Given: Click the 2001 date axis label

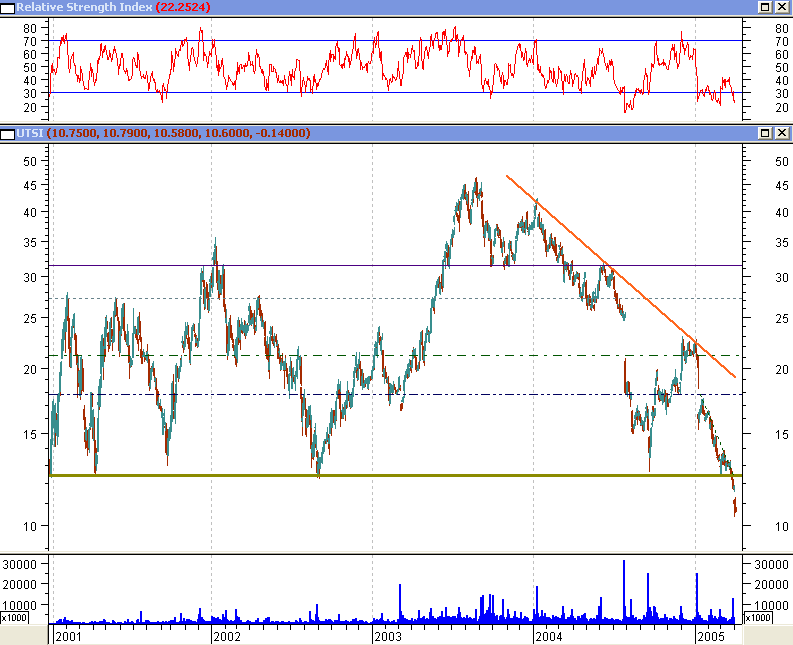Looking at the screenshot, I should (68, 636).
